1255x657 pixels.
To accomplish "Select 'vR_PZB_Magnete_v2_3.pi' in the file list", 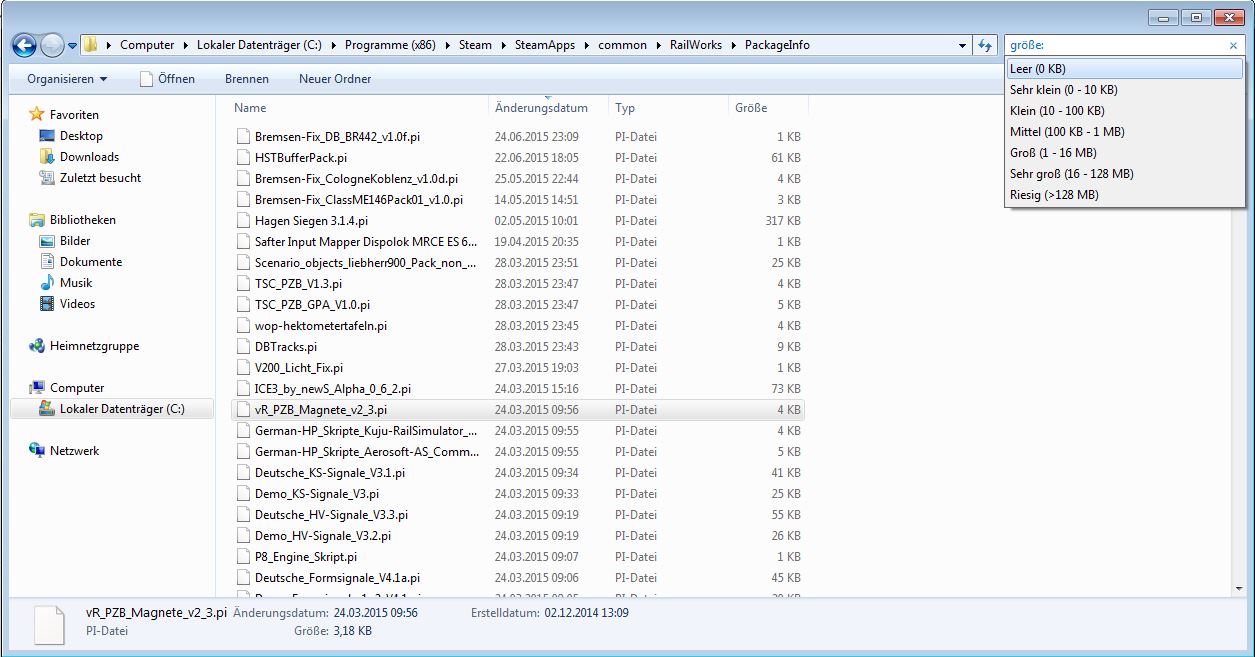I will [x=321, y=410].
